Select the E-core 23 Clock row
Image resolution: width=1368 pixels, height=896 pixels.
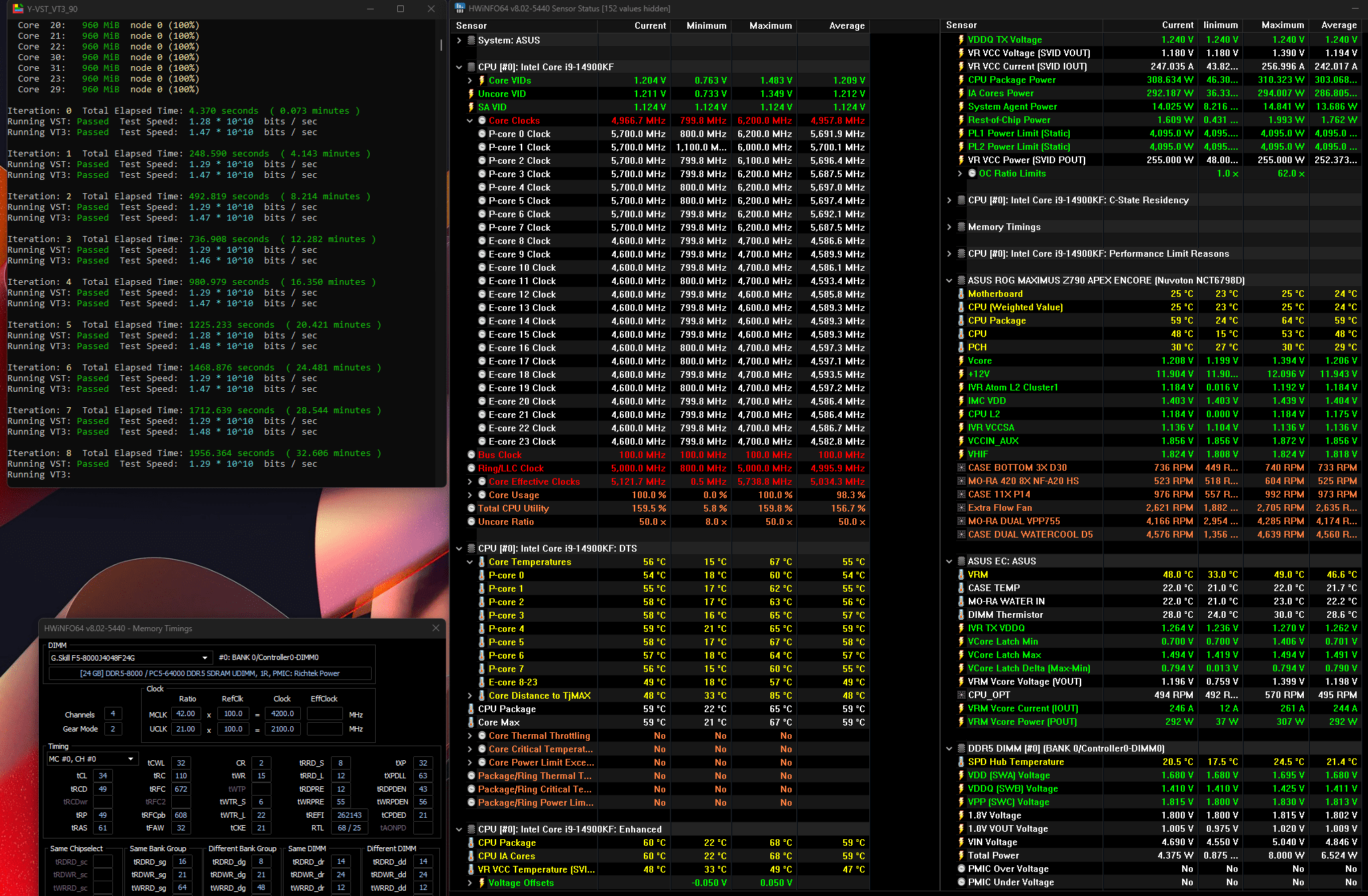click(660, 441)
